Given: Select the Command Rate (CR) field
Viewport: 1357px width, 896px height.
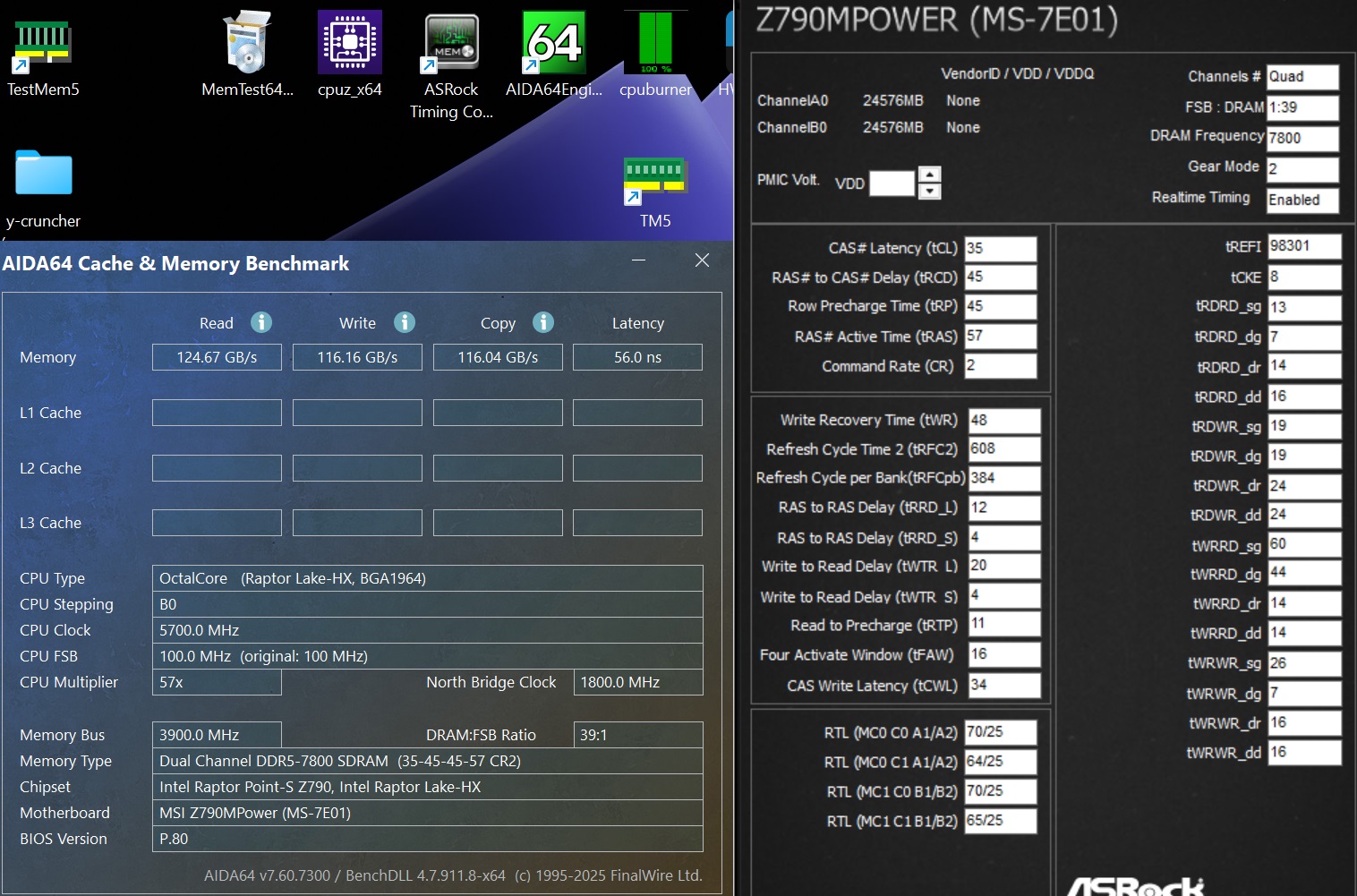Looking at the screenshot, I should pos(1001,365).
